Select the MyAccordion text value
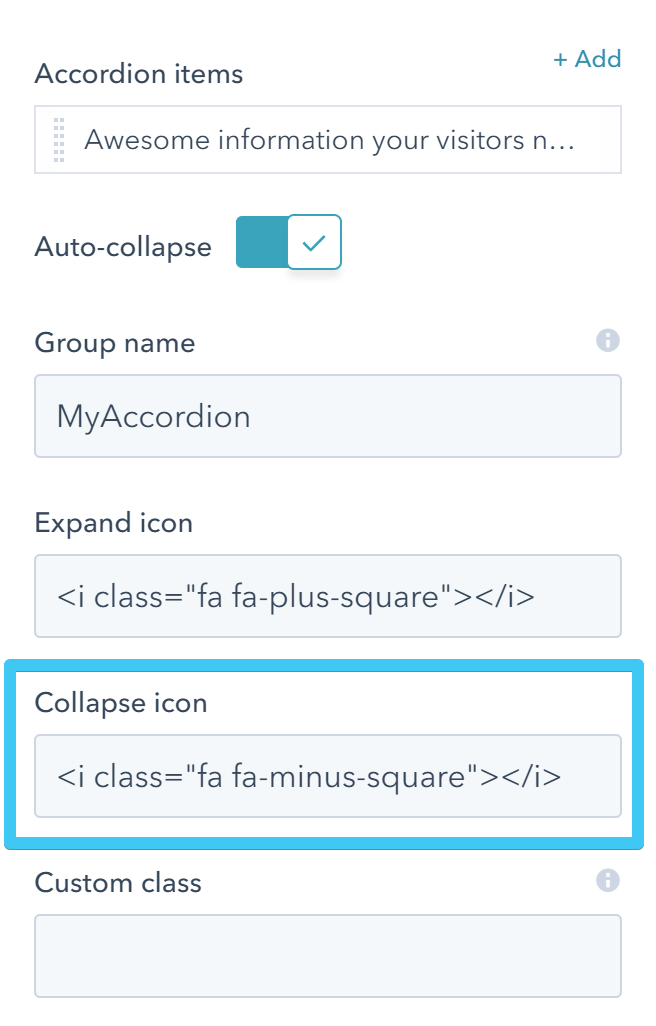Viewport: 656px width, 1026px height. (150, 415)
